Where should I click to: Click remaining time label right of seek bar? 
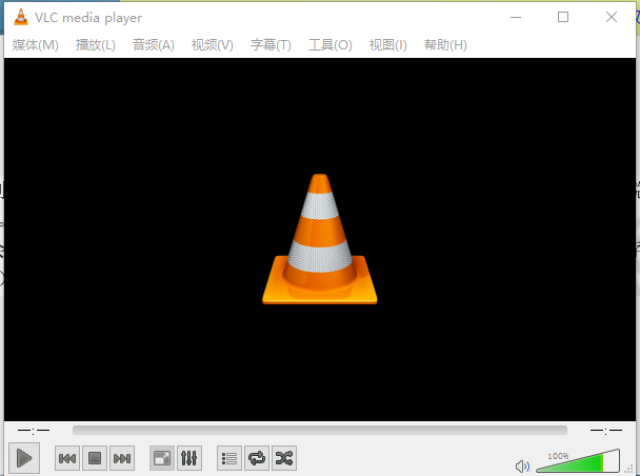[606, 430]
